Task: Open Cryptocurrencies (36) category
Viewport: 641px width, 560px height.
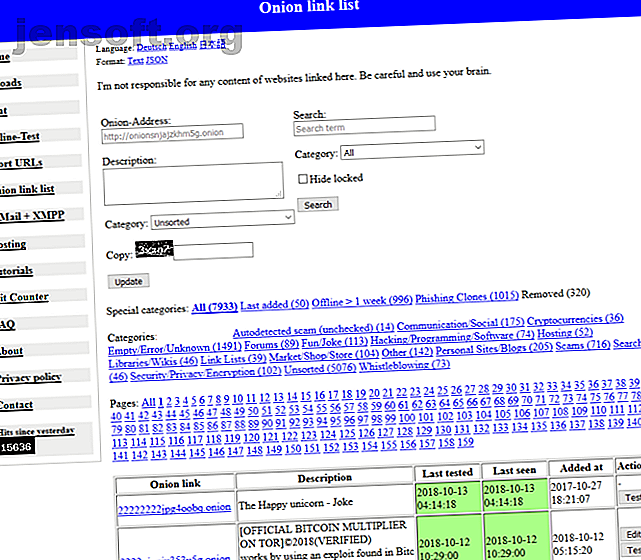Action: [575, 319]
